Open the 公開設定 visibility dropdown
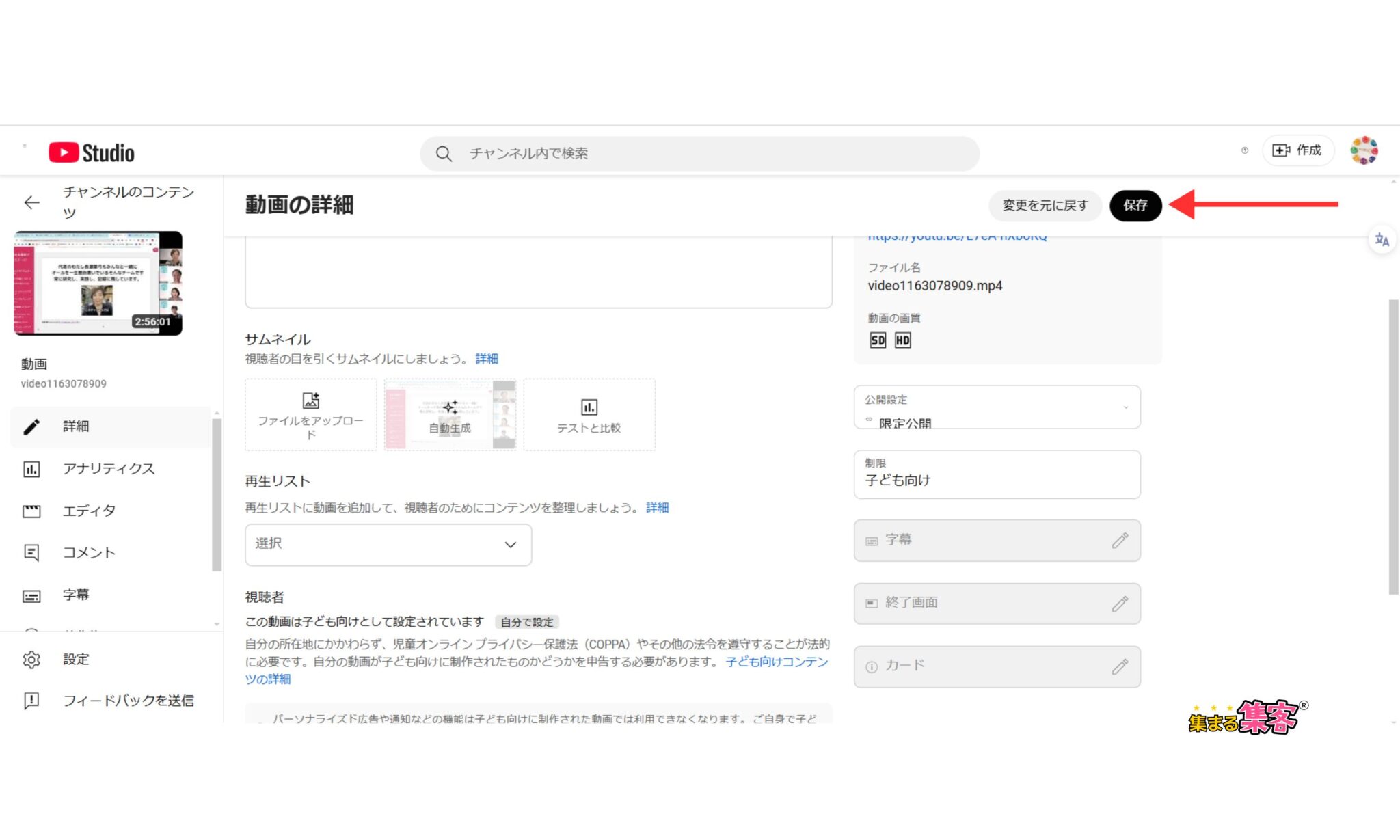Viewport: 1400px width, 840px height. tap(997, 407)
